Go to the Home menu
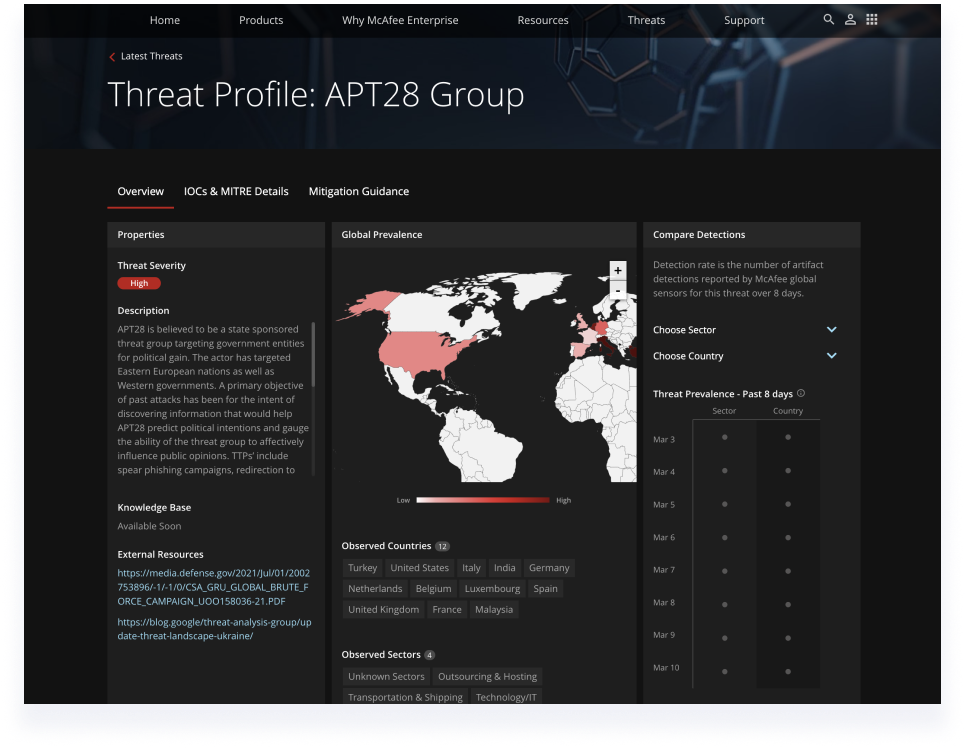 click(x=165, y=20)
